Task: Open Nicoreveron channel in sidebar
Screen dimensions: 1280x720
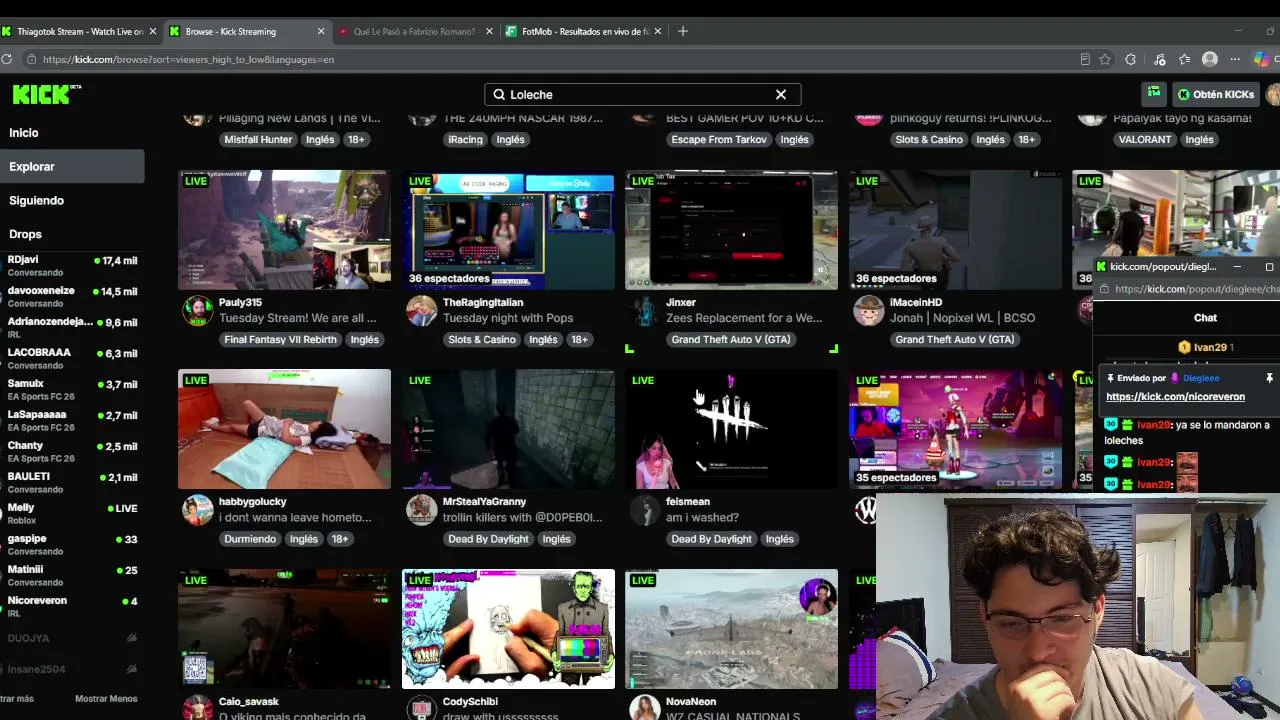Action: point(72,606)
